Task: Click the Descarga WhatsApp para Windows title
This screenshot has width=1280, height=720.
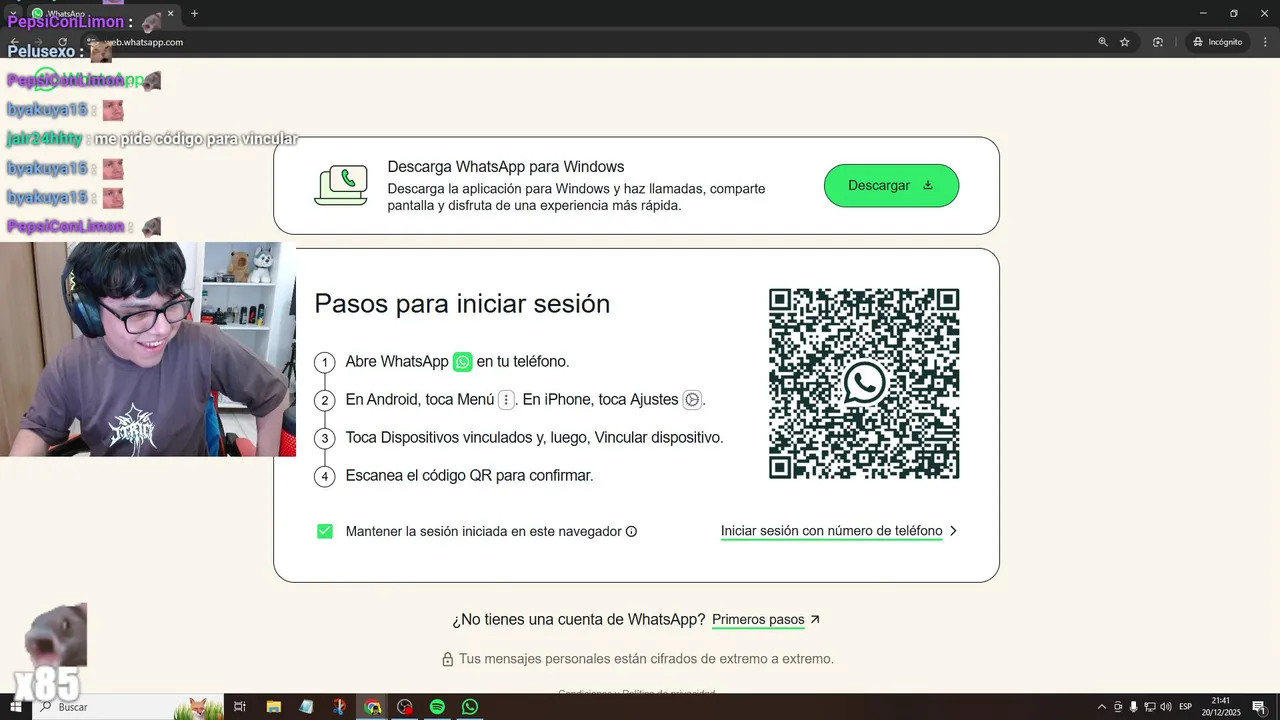Action: (506, 167)
